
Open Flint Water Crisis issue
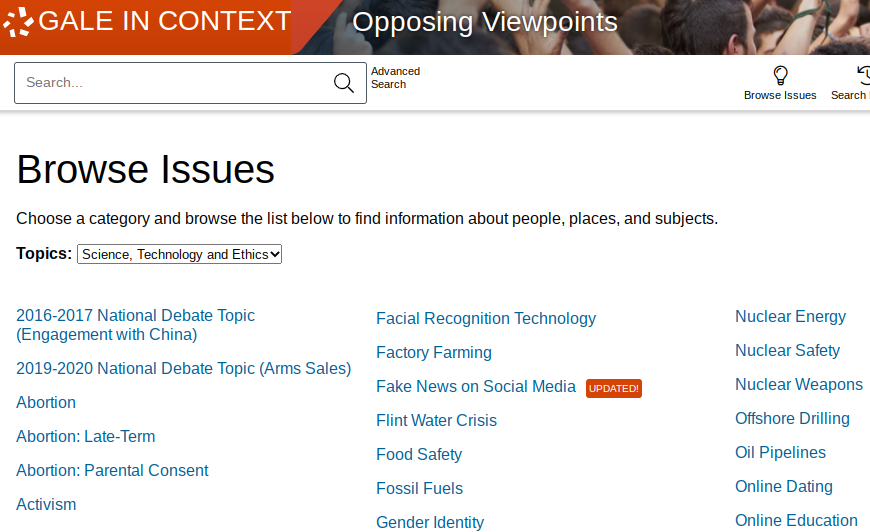pos(437,420)
